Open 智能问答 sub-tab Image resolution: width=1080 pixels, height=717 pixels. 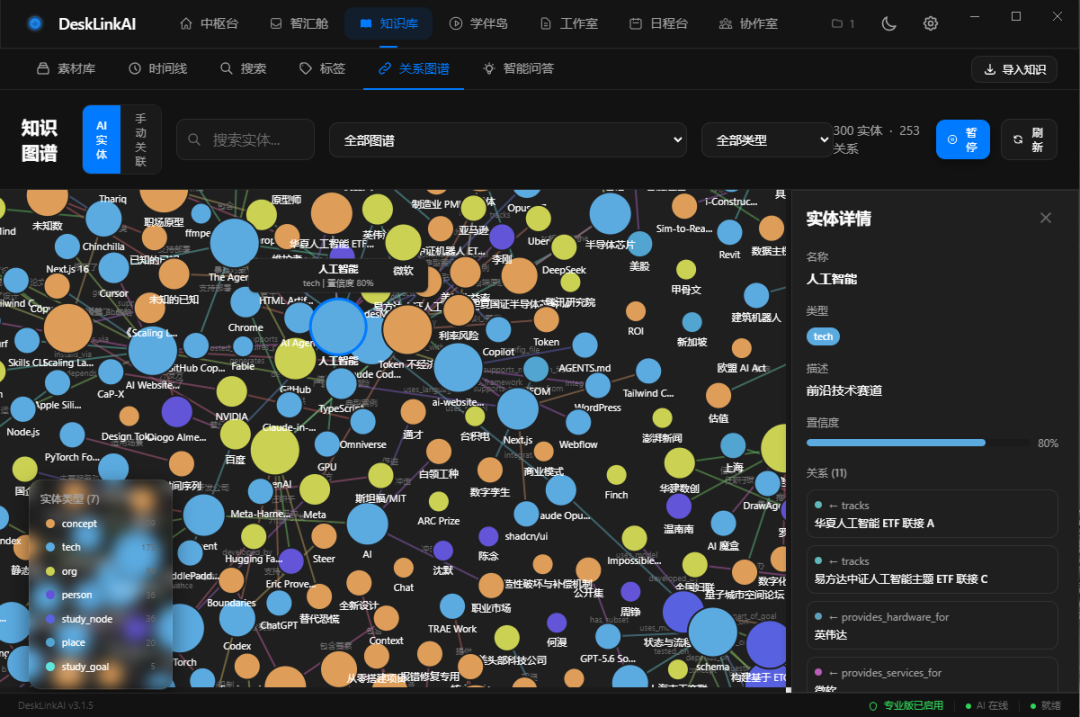click(519, 68)
